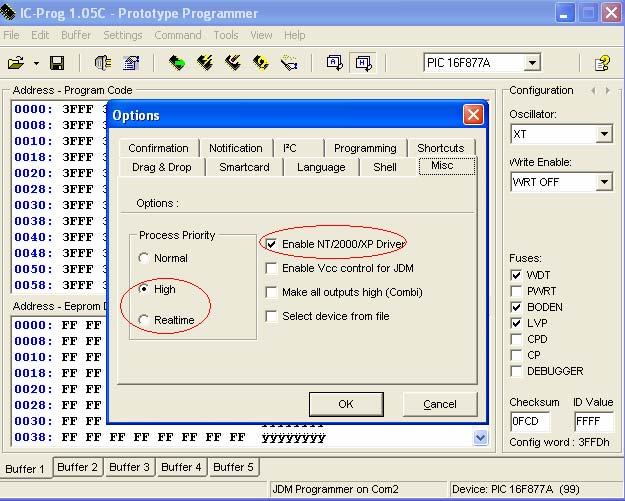The height and width of the screenshot is (501, 625).
Task: Open the File menu
Action: click(11, 35)
